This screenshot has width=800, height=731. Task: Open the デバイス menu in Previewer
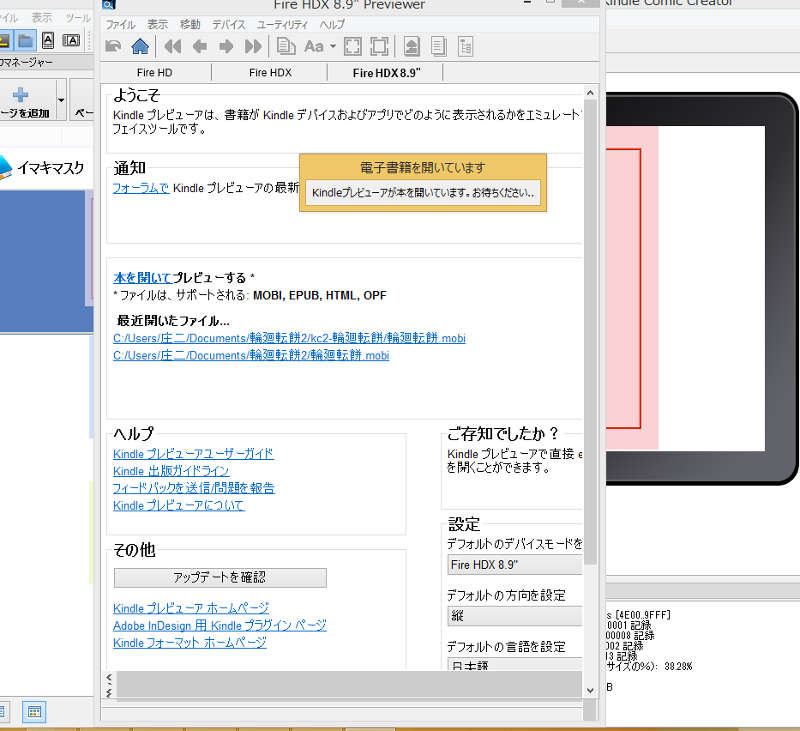click(229, 24)
